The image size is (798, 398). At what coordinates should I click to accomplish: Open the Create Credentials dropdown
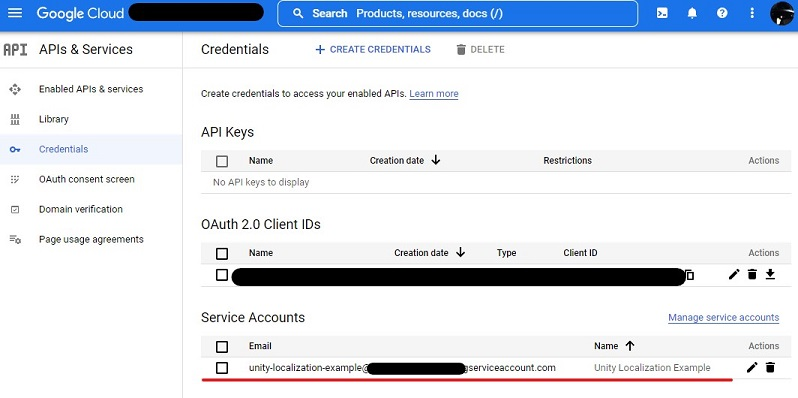(x=373, y=49)
